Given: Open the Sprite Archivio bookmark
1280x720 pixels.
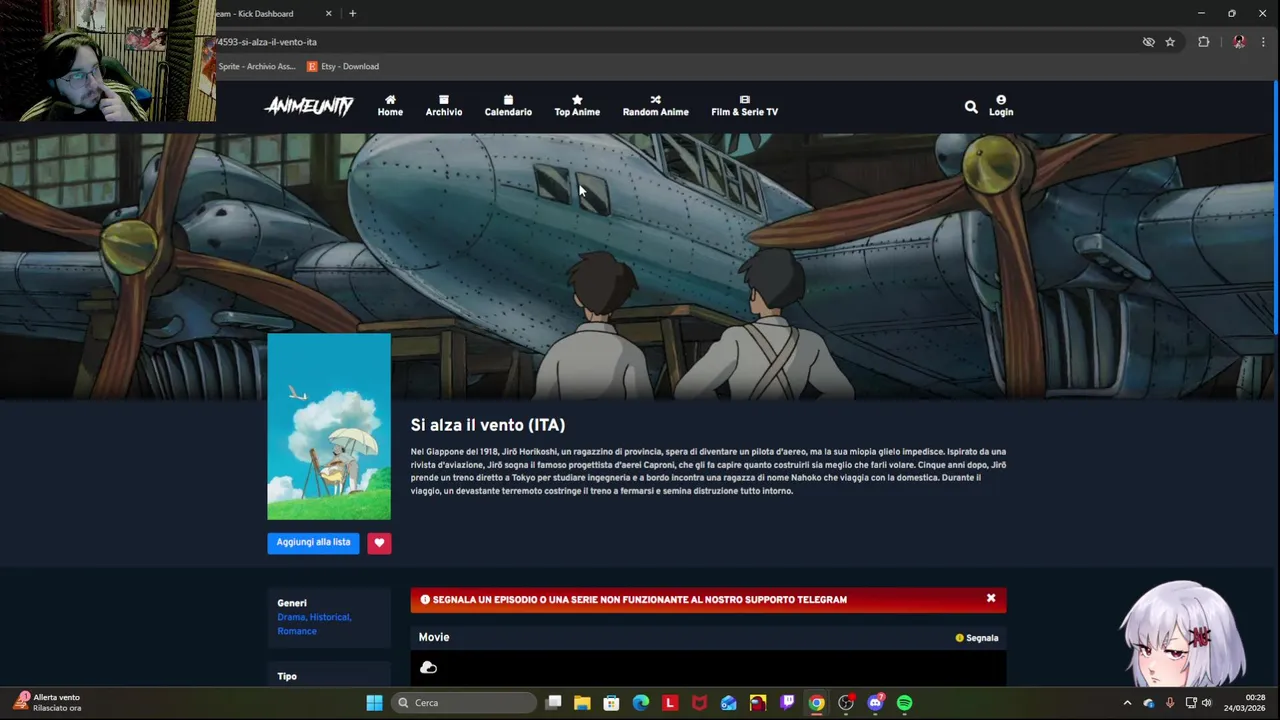Looking at the screenshot, I should coord(257,66).
